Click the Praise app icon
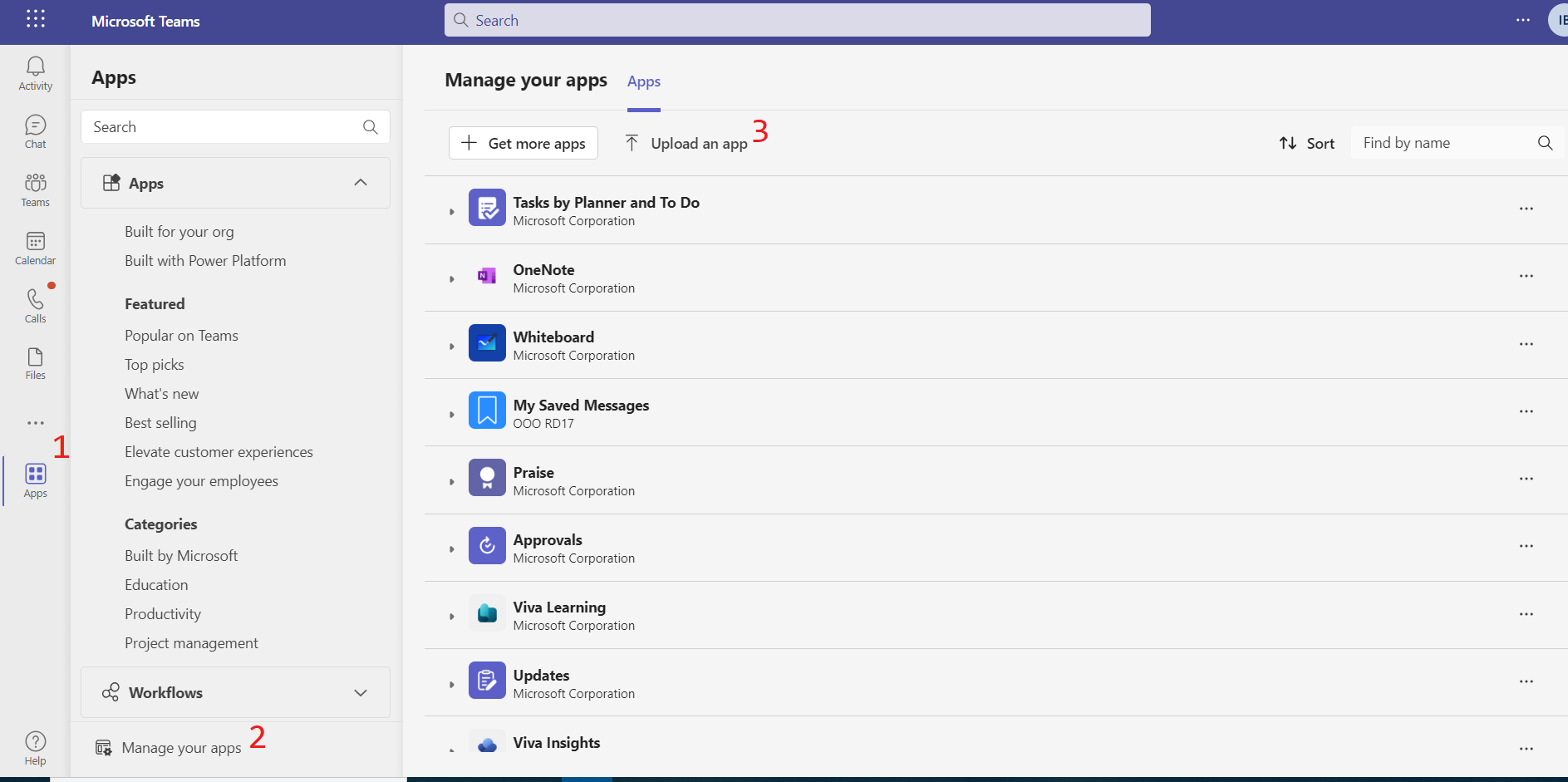Screen dimensions: 1568x782 click(x=487, y=478)
